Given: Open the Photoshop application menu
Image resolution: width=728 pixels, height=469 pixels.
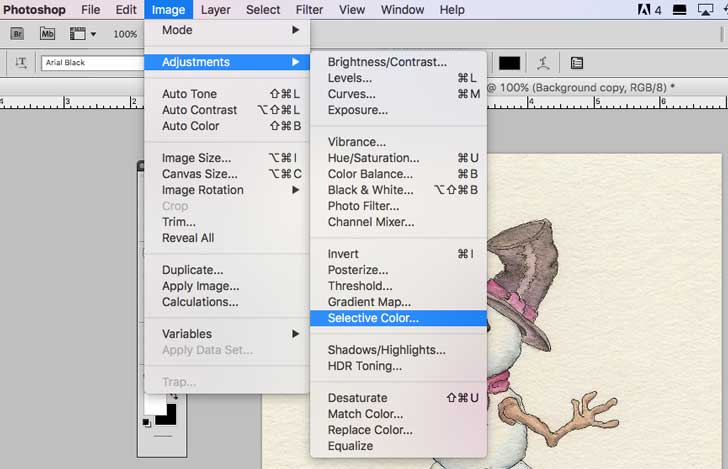Looking at the screenshot, I should [x=34, y=10].
